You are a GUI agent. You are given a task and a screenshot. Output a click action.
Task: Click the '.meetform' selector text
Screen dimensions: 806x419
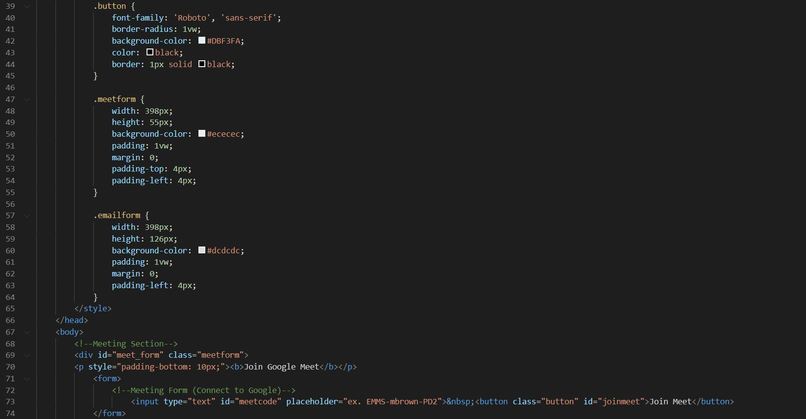pos(115,99)
